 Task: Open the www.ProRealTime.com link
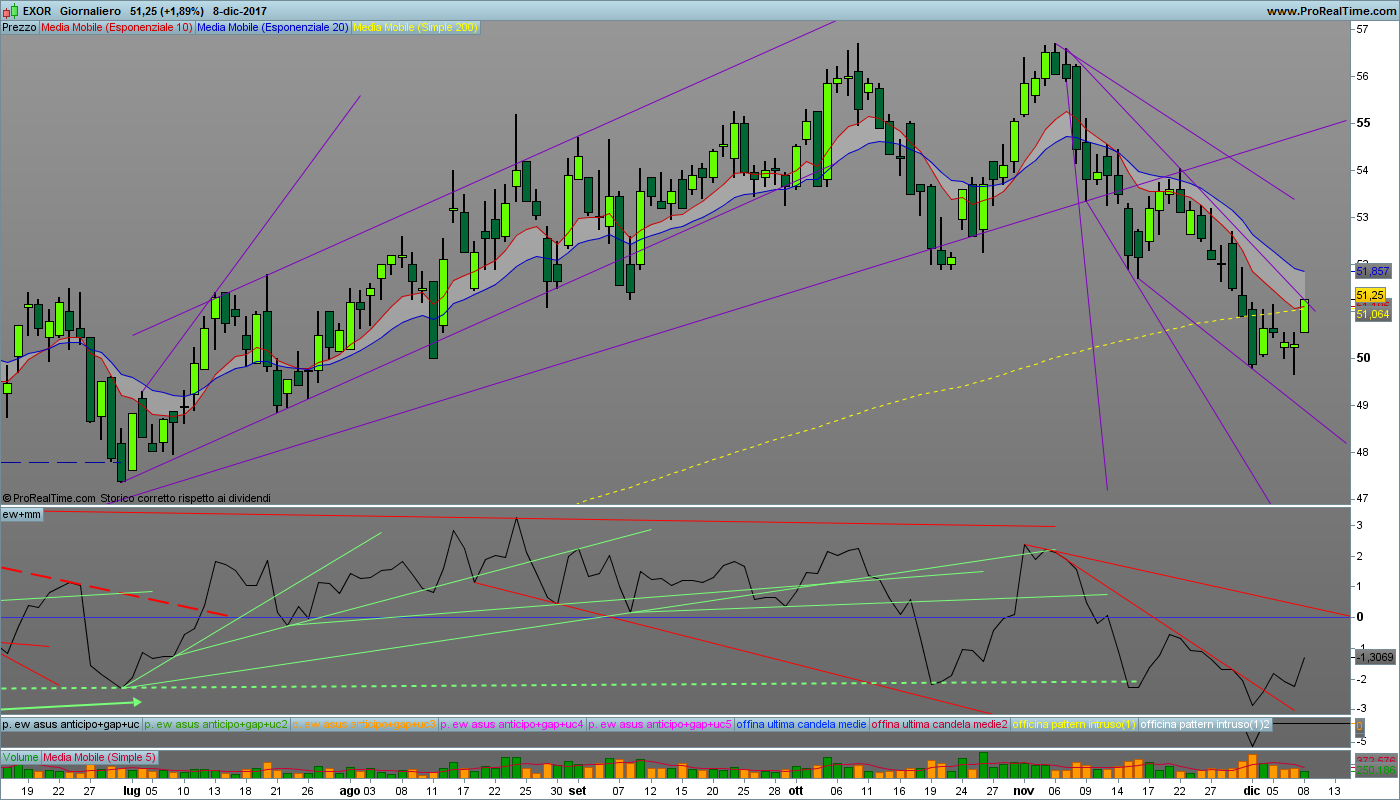pyautogui.click(x=1331, y=11)
